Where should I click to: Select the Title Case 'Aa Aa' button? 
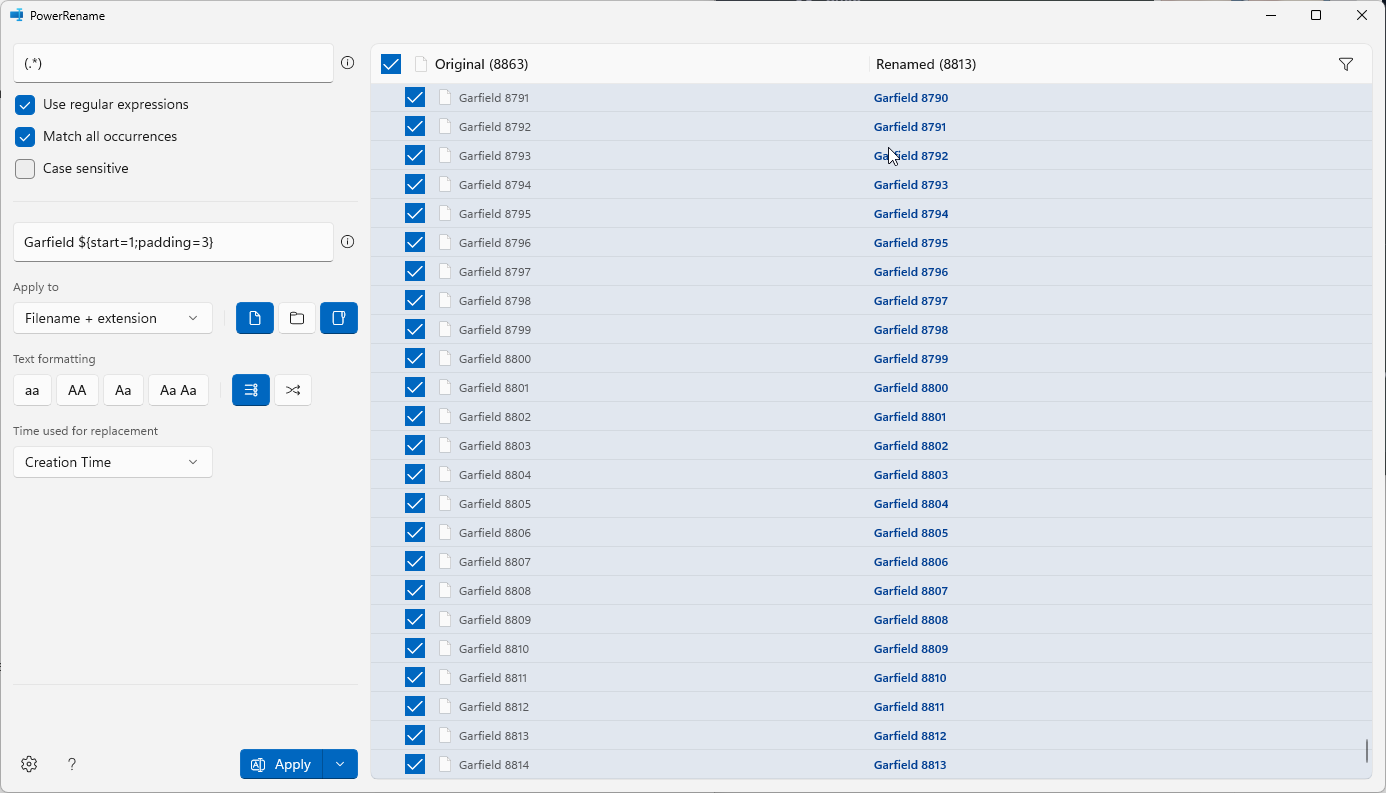[178, 390]
